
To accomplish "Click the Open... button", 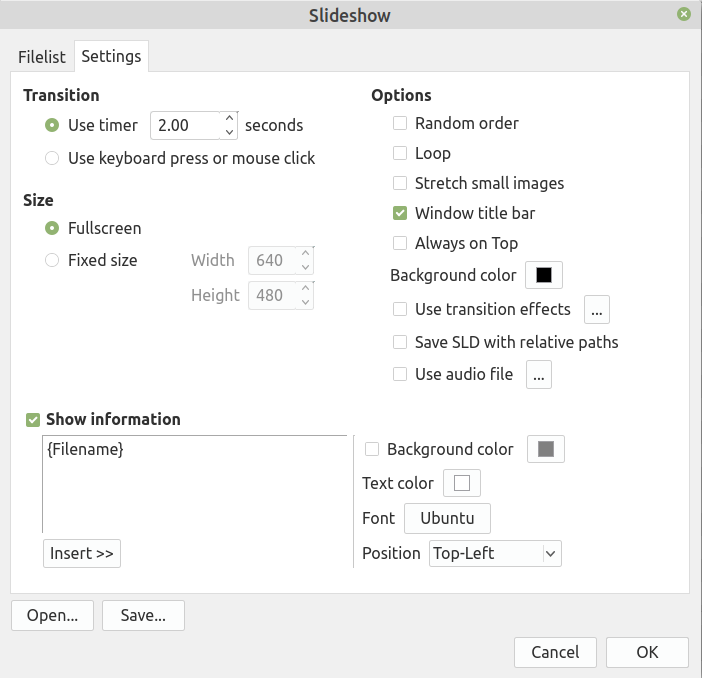I will [53, 616].
